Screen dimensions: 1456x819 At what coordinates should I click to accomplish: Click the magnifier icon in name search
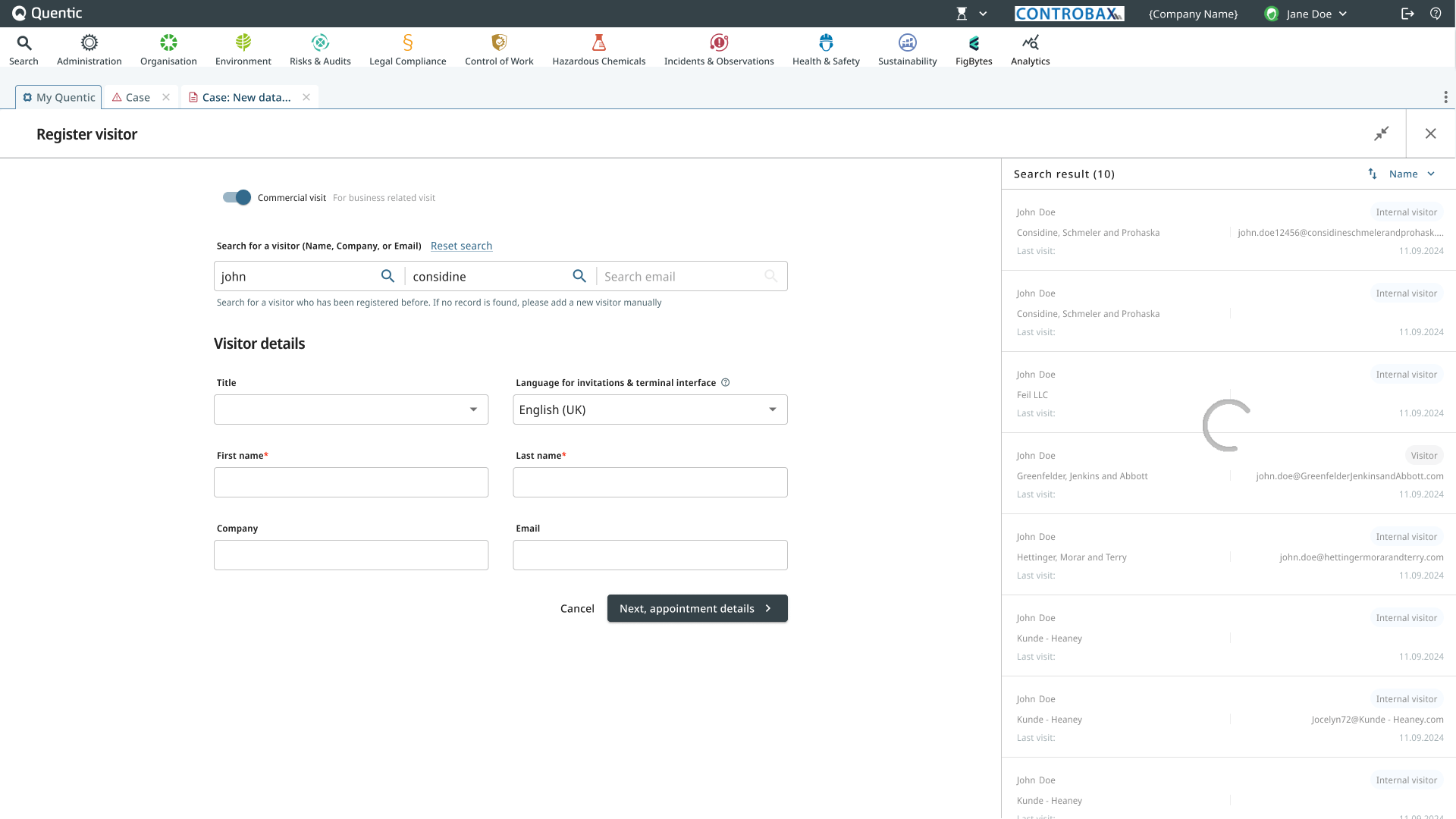click(388, 276)
